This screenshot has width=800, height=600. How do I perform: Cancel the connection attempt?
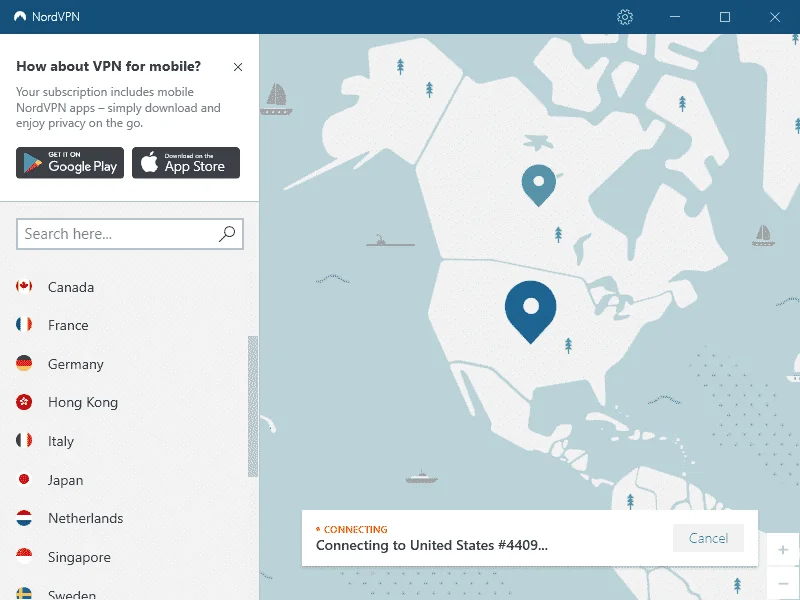point(708,538)
